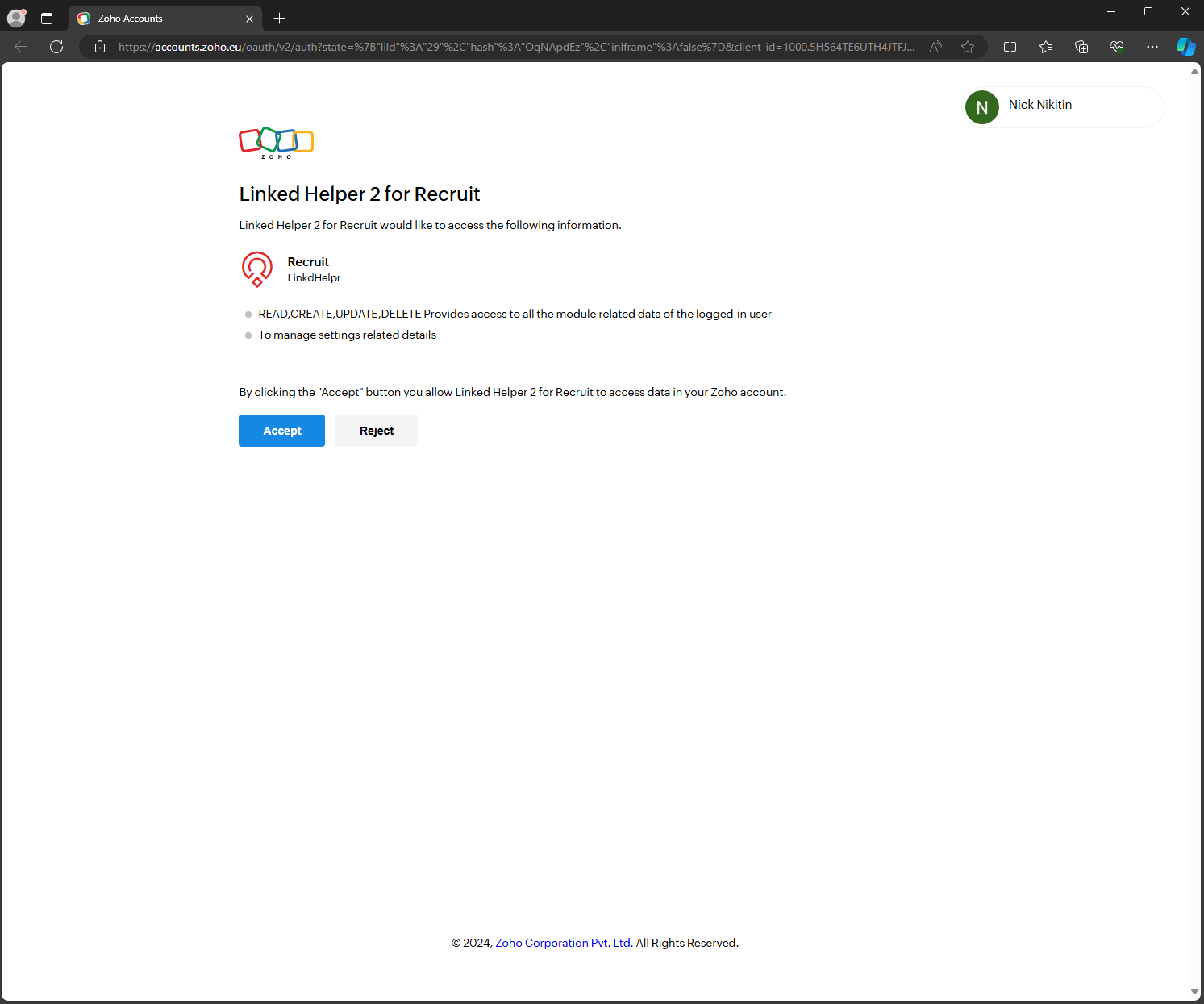The width and height of the screenshot is (1204, 1004).
Task: Click the 'Linked Helper 2 for Recruit' heading
Action: [x=360, y=194]
